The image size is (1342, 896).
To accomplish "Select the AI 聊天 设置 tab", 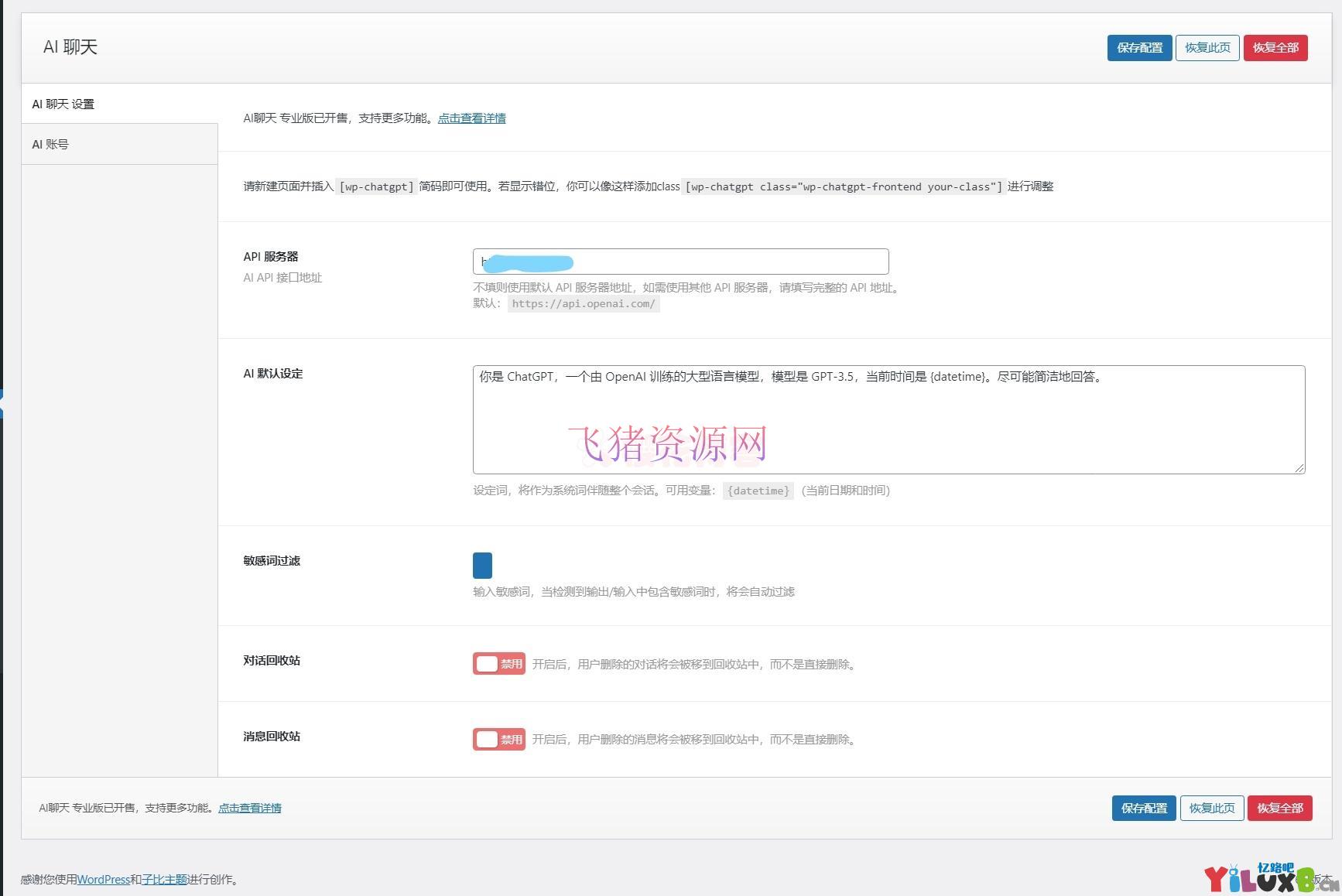I will tap(64, 103).
